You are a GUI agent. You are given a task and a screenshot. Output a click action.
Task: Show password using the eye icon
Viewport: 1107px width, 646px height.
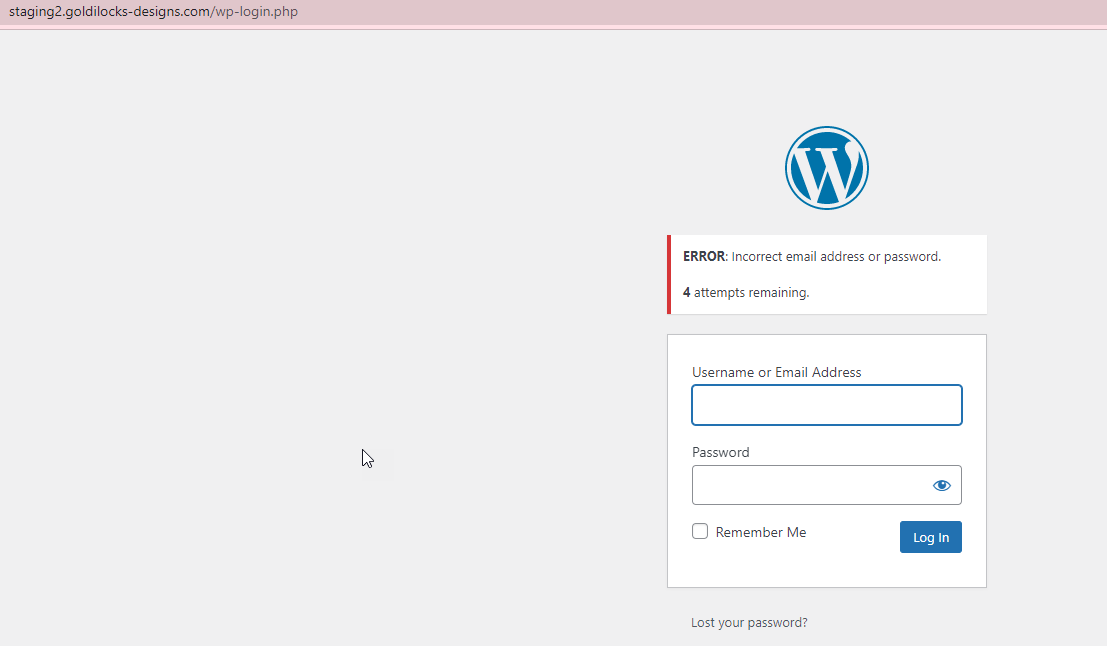(x=941, y=486)
